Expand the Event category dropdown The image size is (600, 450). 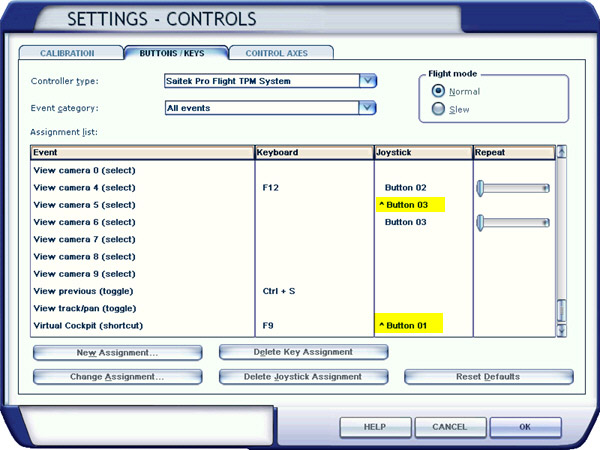(368, 108)
